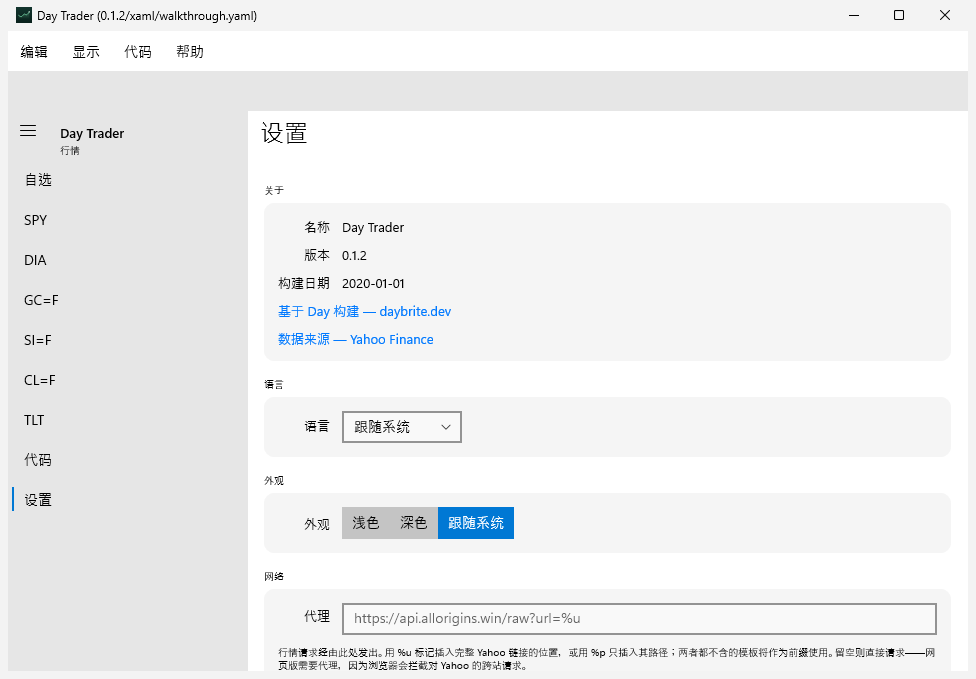Open the 代码 menu in the menu bar
976x679 pixels.
coord(138,52)
